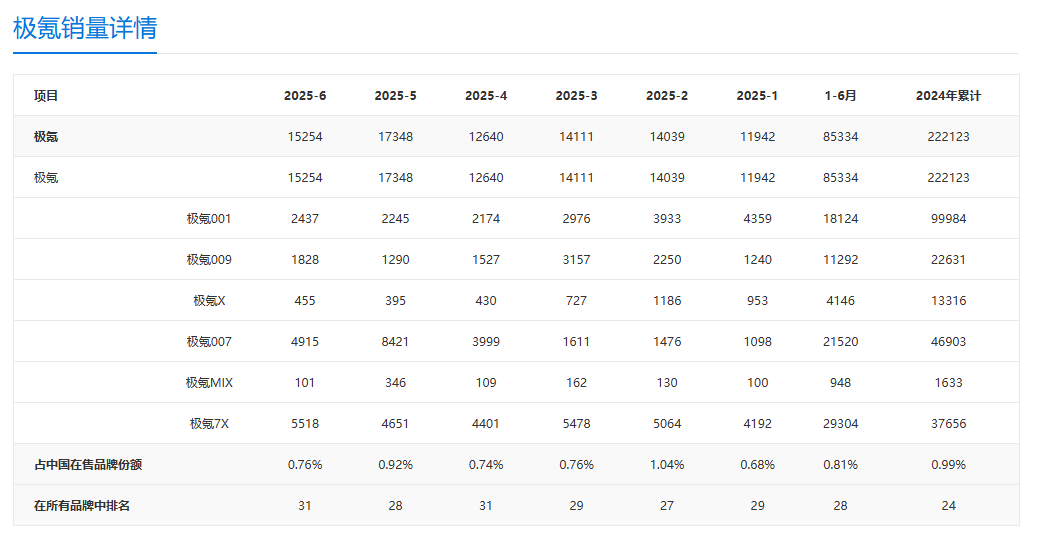Click the half-year share value 0.81%
The width and height of the screenshot is (1046, 542).
tap(841, 465)
